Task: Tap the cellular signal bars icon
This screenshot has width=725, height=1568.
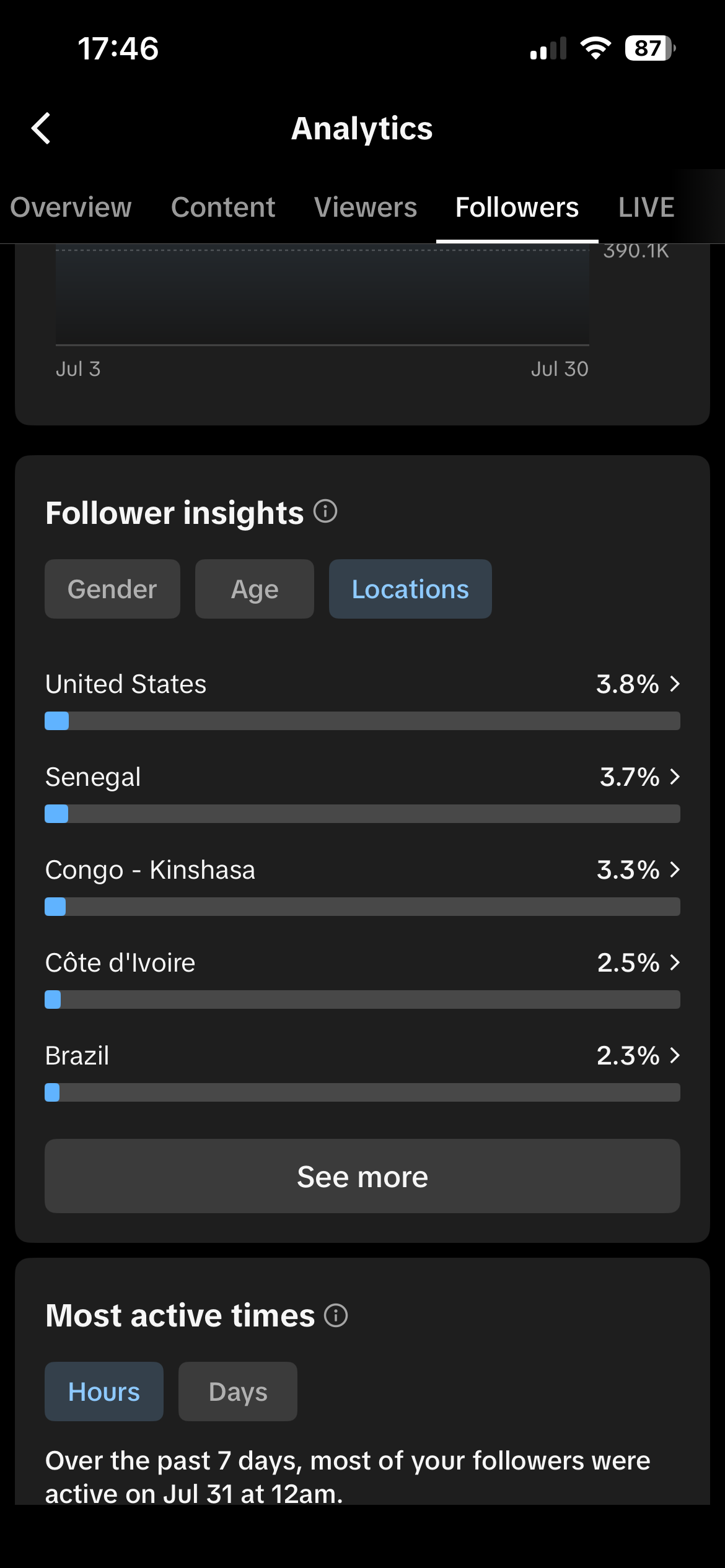Action: click(x=548, y=48)
